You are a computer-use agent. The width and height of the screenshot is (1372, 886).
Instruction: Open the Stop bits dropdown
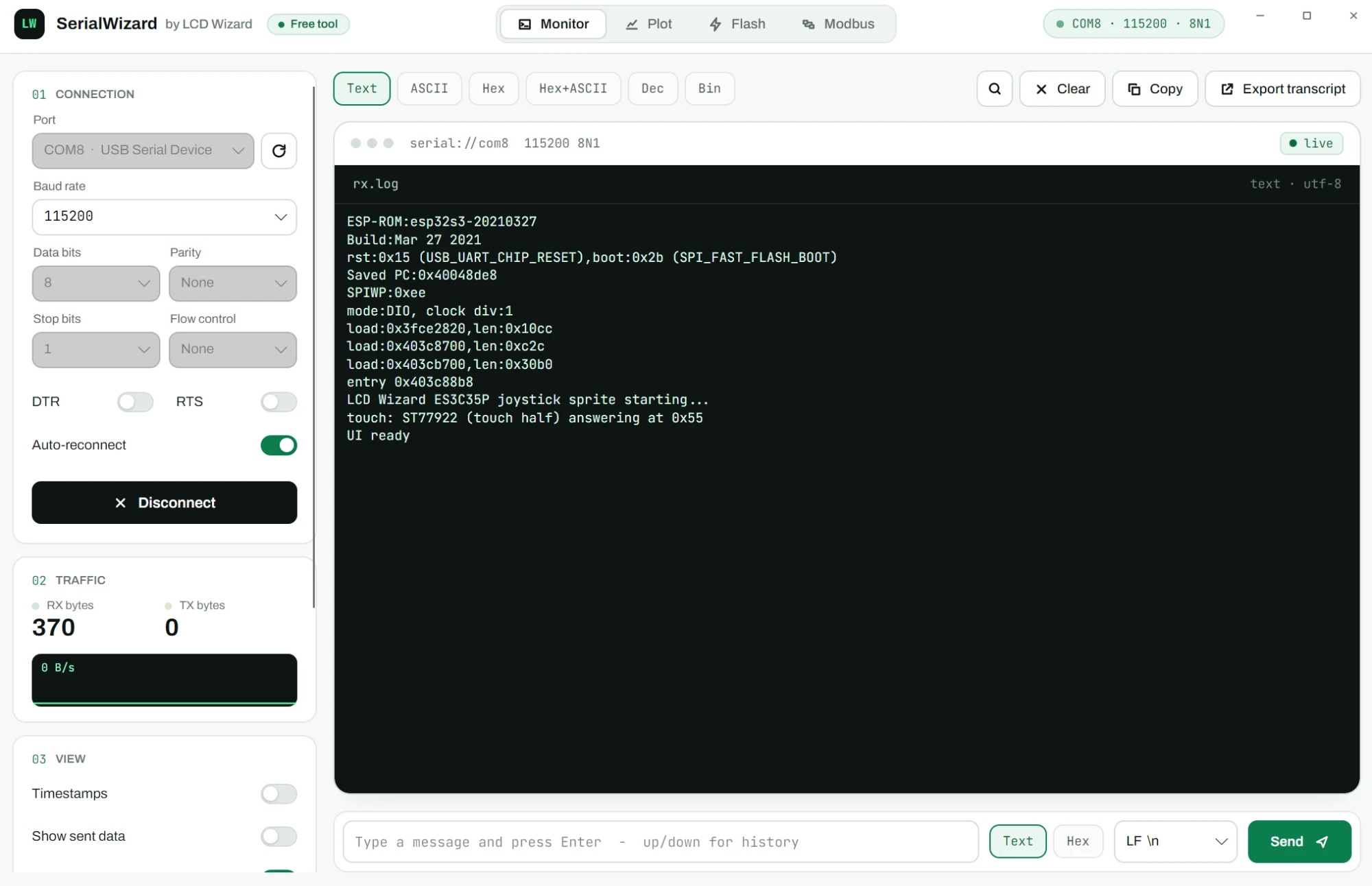pyautogui.click(x=95, y=350)
